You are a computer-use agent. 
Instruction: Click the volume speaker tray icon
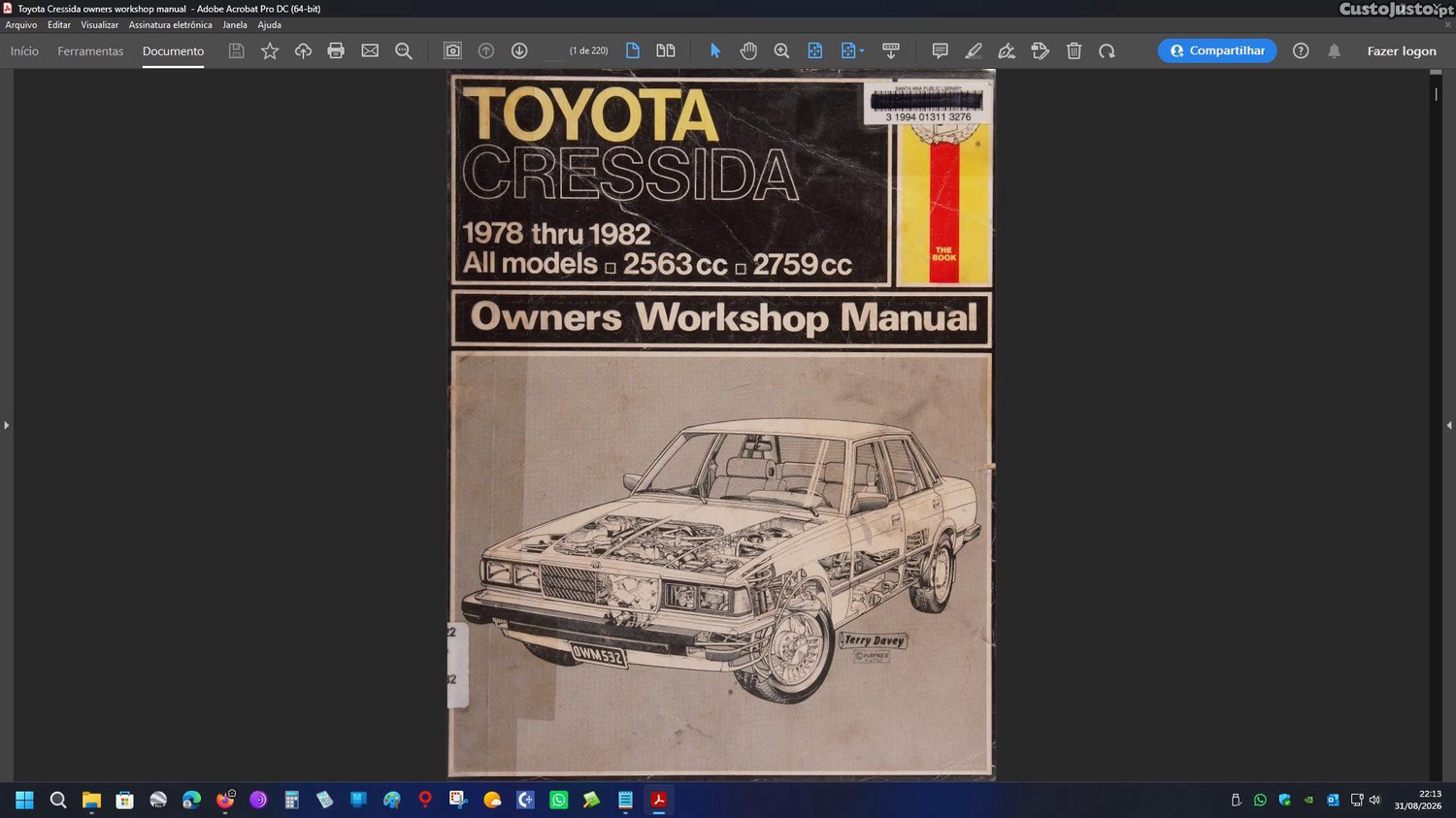[x=1374, y=800]
